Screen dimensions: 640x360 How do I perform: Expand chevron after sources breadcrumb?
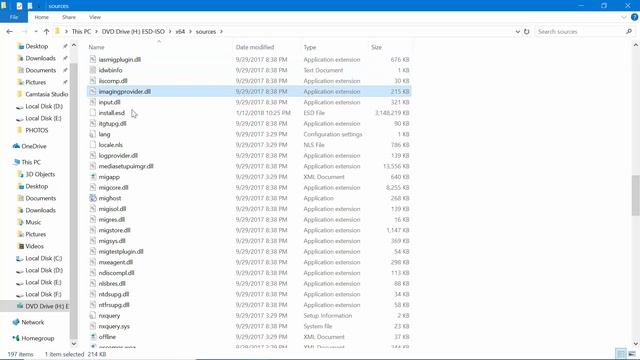click(x=222, y=31)
